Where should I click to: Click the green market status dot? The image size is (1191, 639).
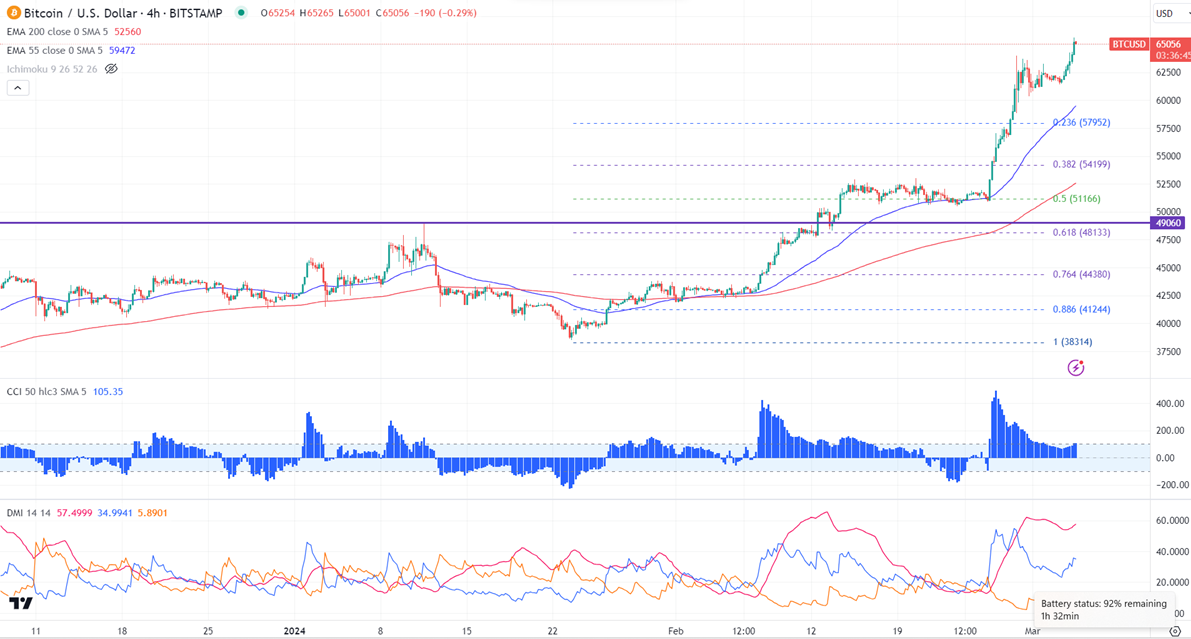[241, 13]
